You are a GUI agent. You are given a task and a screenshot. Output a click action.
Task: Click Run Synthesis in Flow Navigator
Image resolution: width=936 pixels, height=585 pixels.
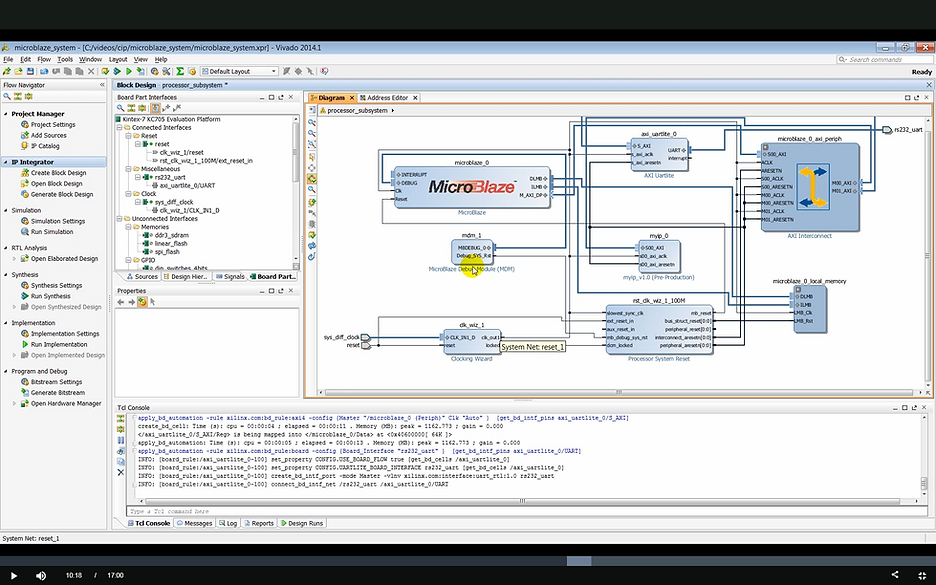[50, 296]
